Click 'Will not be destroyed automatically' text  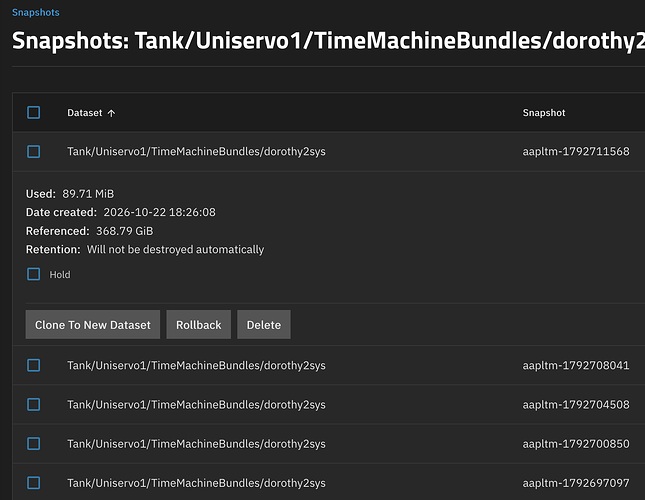pyautogui.click(x=175, y=250)
